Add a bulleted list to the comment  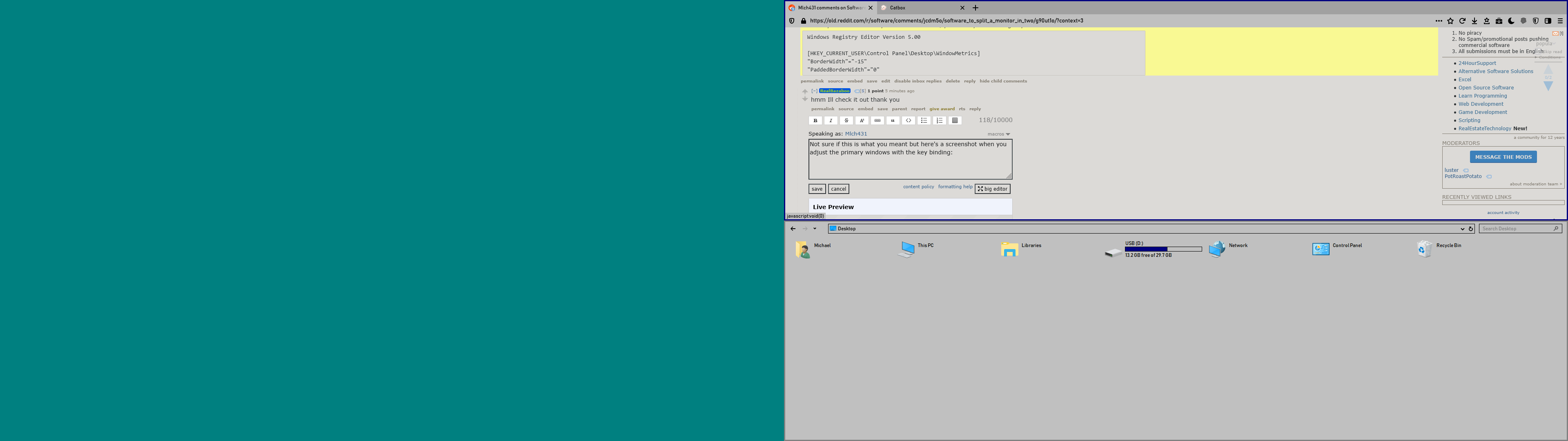pos(924,120)
